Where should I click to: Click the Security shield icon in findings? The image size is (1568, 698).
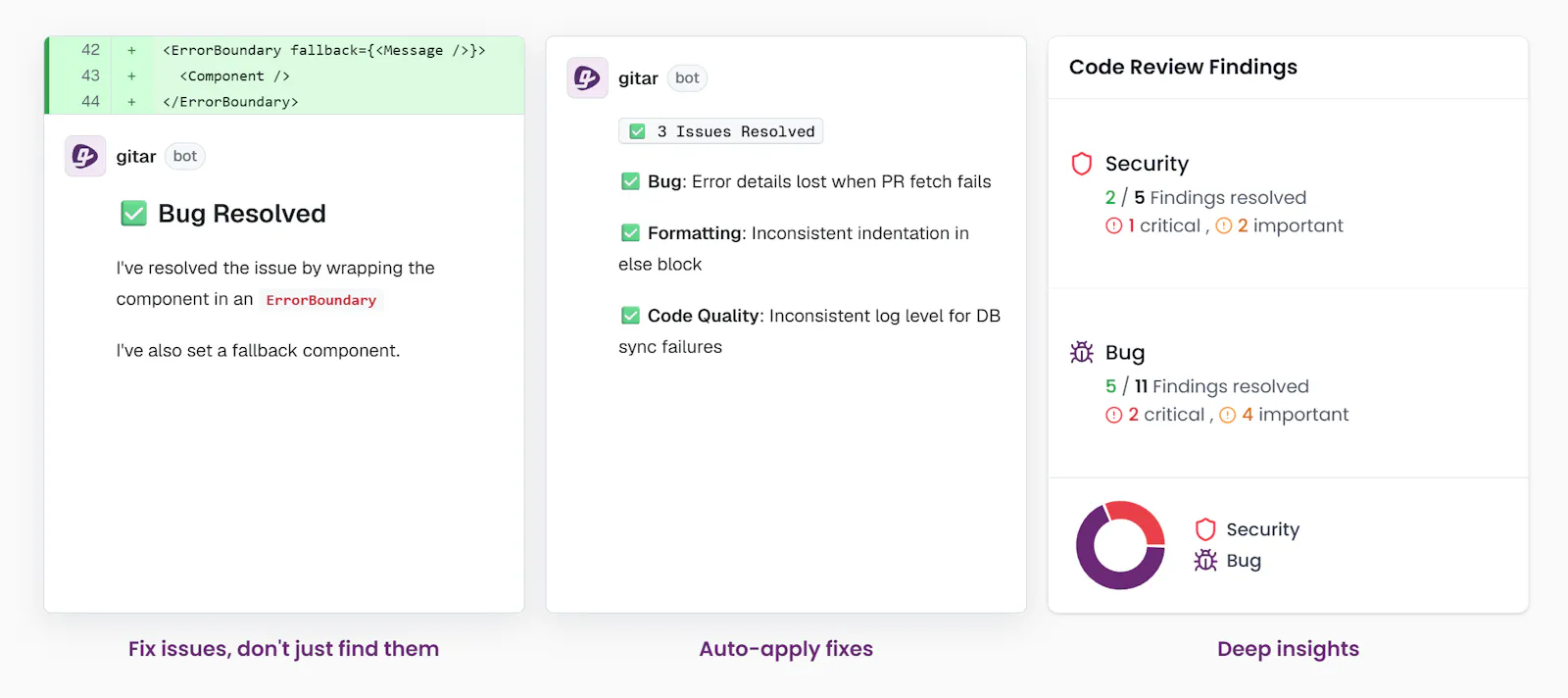(1082, 164)
